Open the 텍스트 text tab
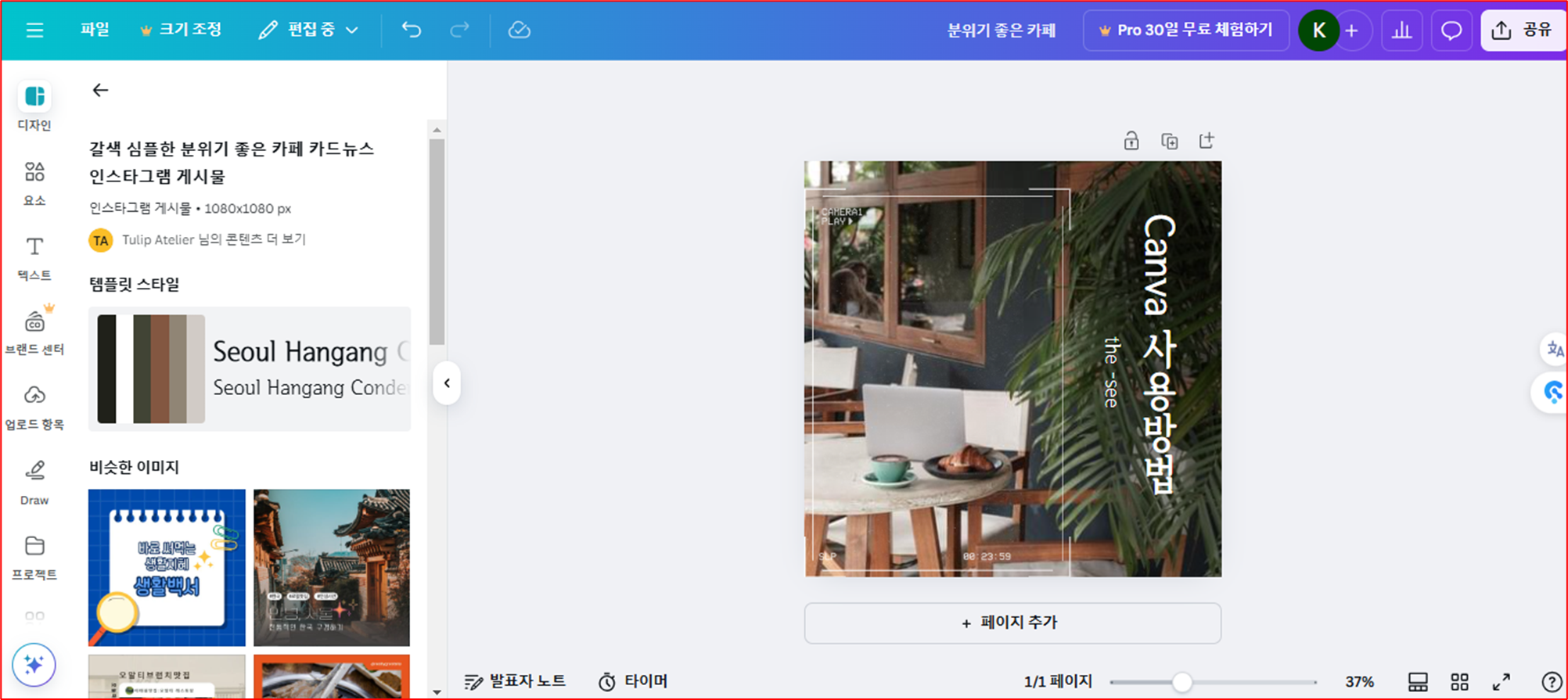The image size is (1568, 700). click(34, 258)
